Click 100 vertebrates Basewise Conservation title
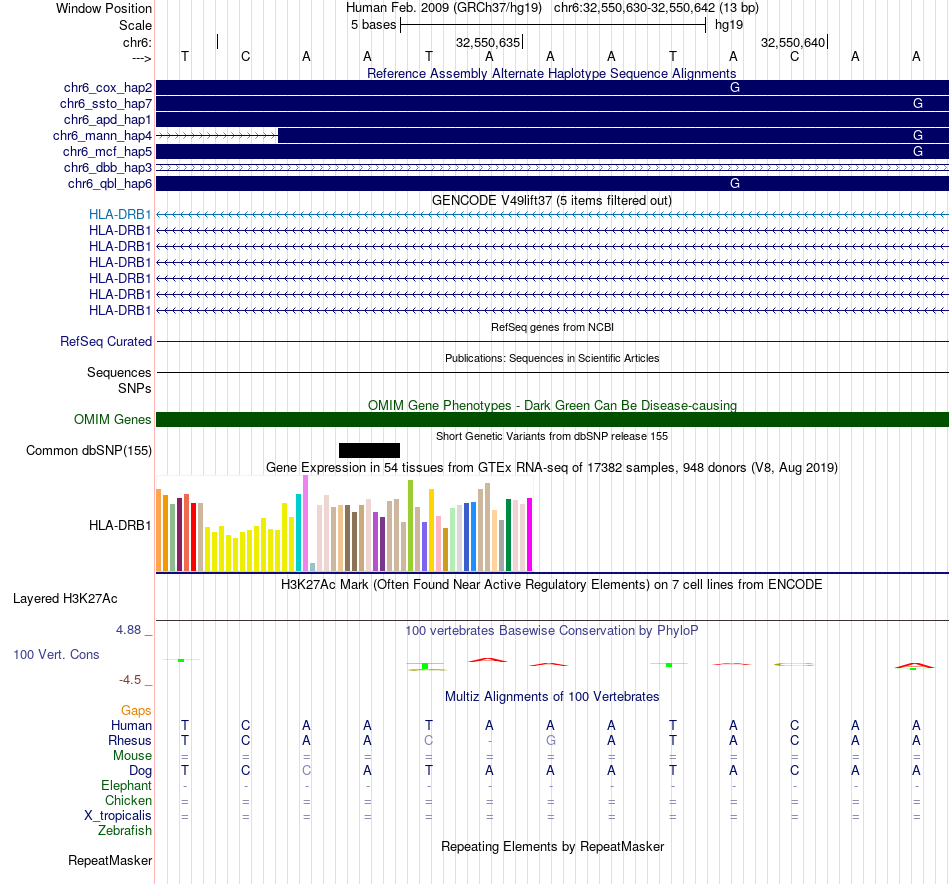 coord(552,631)
